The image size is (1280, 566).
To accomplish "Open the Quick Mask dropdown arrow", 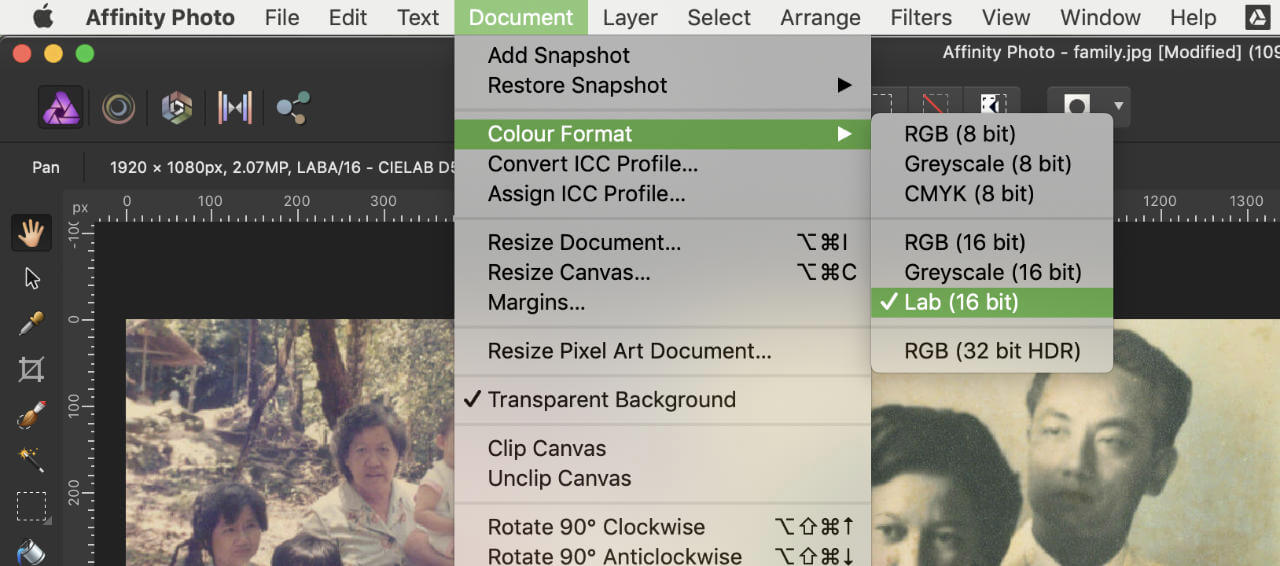I will coord(1119,105).
